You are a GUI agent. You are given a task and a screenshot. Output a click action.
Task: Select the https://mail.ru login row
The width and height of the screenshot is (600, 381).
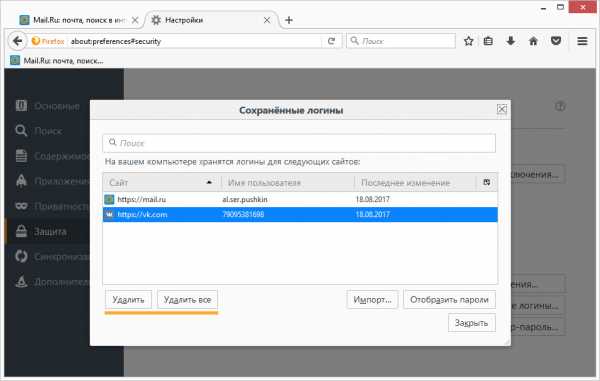point(300,199)
